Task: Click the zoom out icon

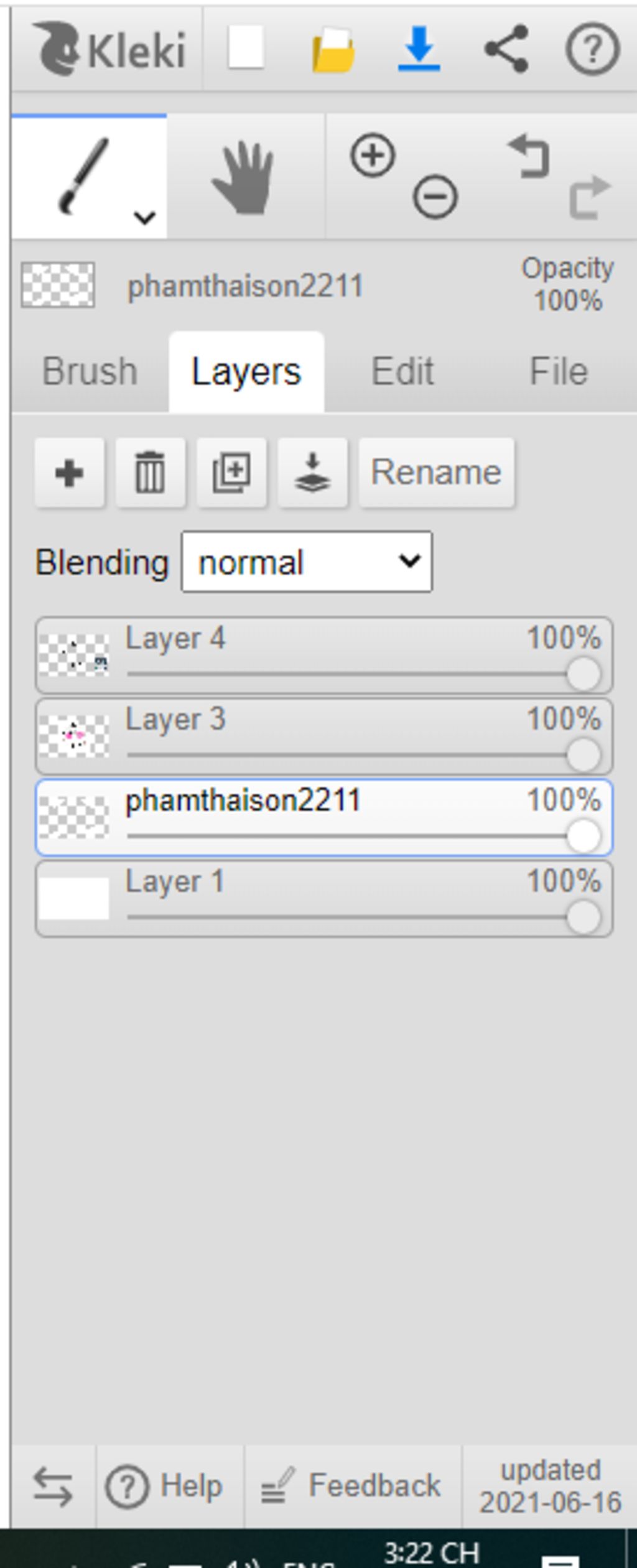Action: [435, 197]
